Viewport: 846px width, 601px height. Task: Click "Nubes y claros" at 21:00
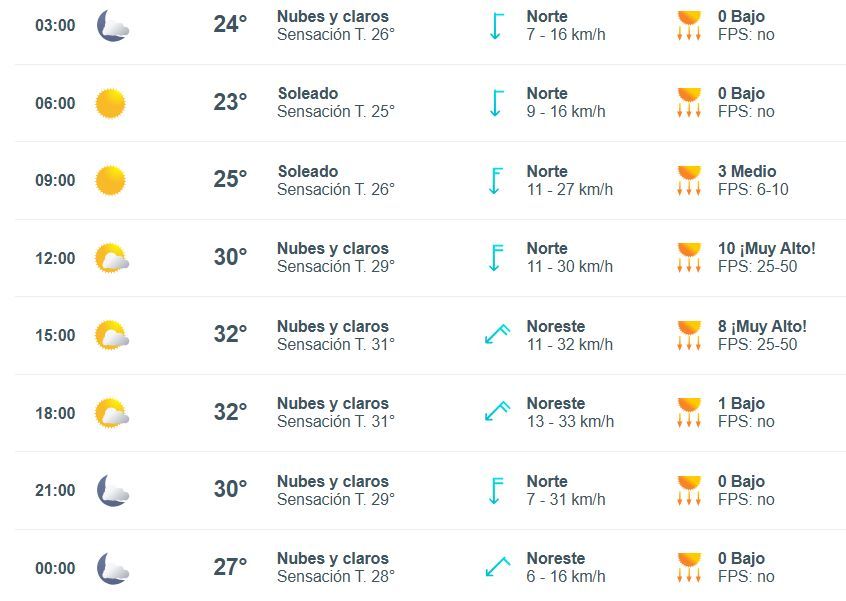point(333,481)
